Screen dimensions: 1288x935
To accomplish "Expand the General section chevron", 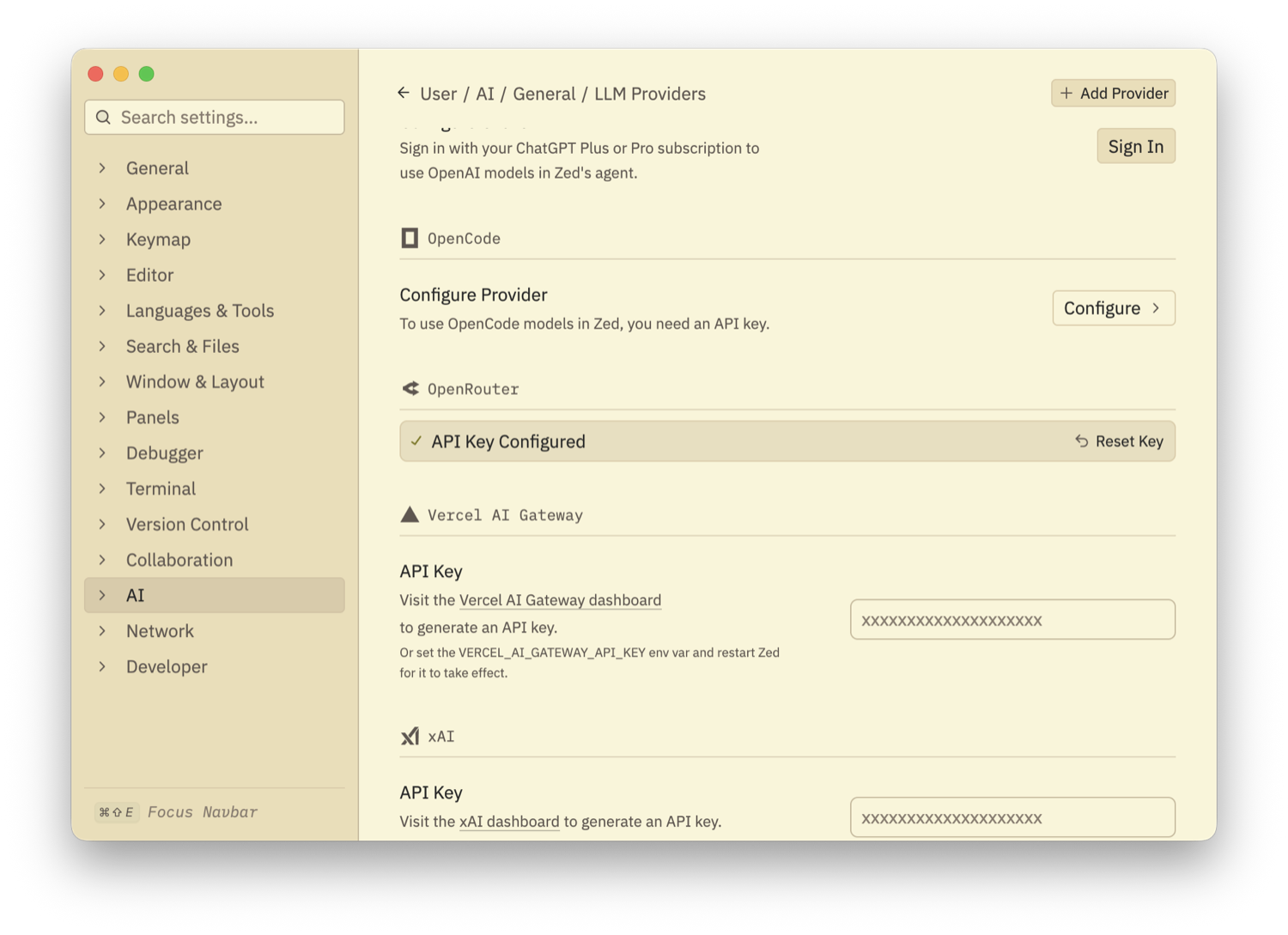I will click(102, 168).
